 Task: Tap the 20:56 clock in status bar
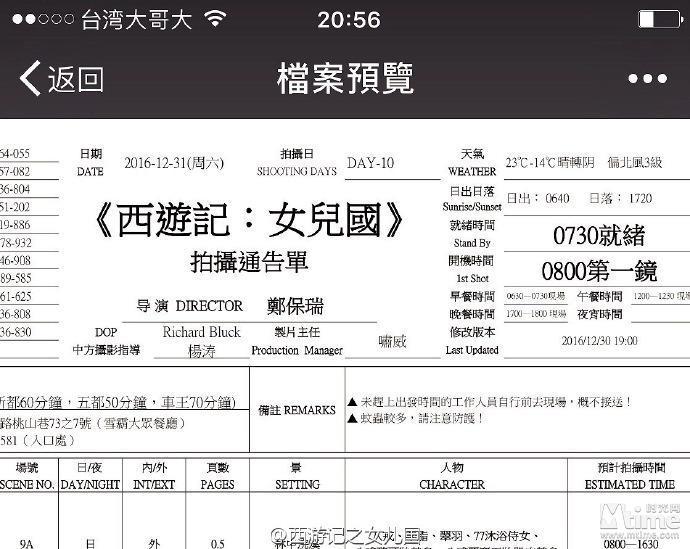[x=348, y=20]
